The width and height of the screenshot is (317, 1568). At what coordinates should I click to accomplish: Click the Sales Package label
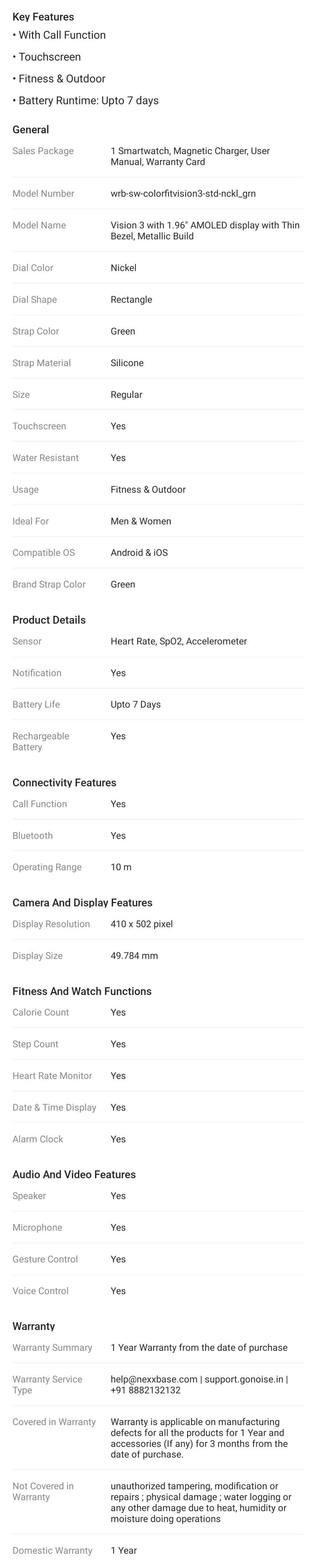43,151
